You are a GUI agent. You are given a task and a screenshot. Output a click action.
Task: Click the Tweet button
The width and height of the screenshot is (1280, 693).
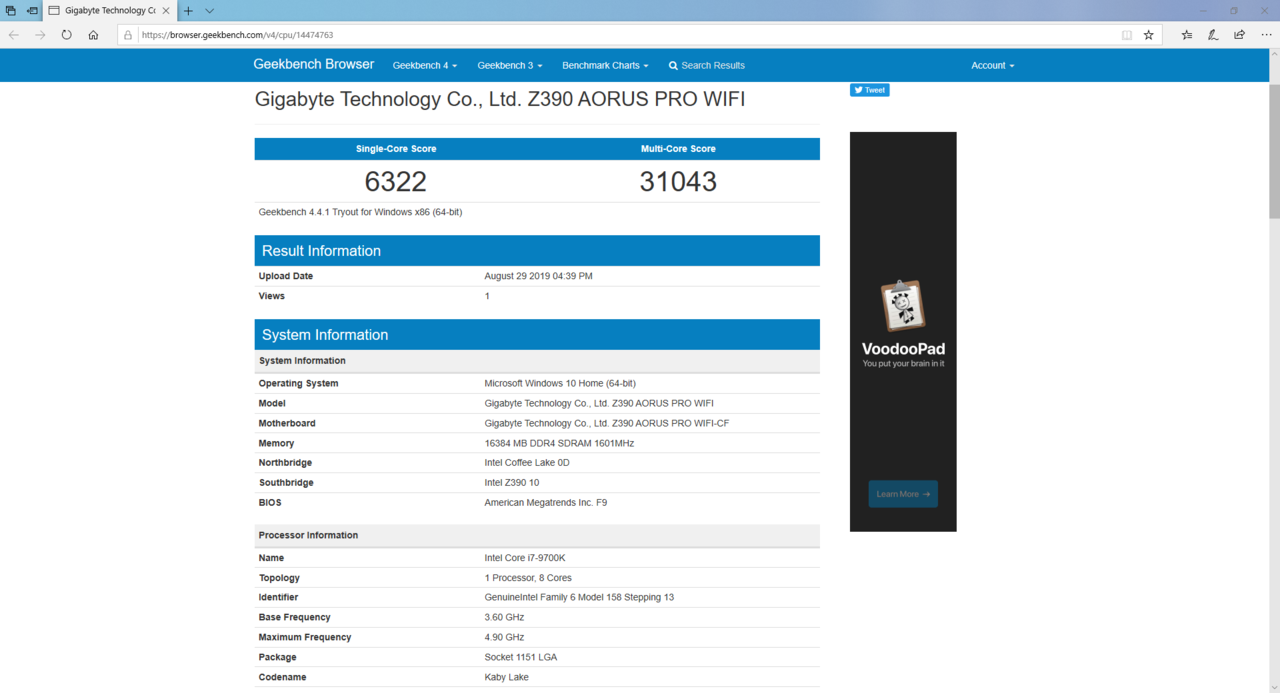point(870,90)
